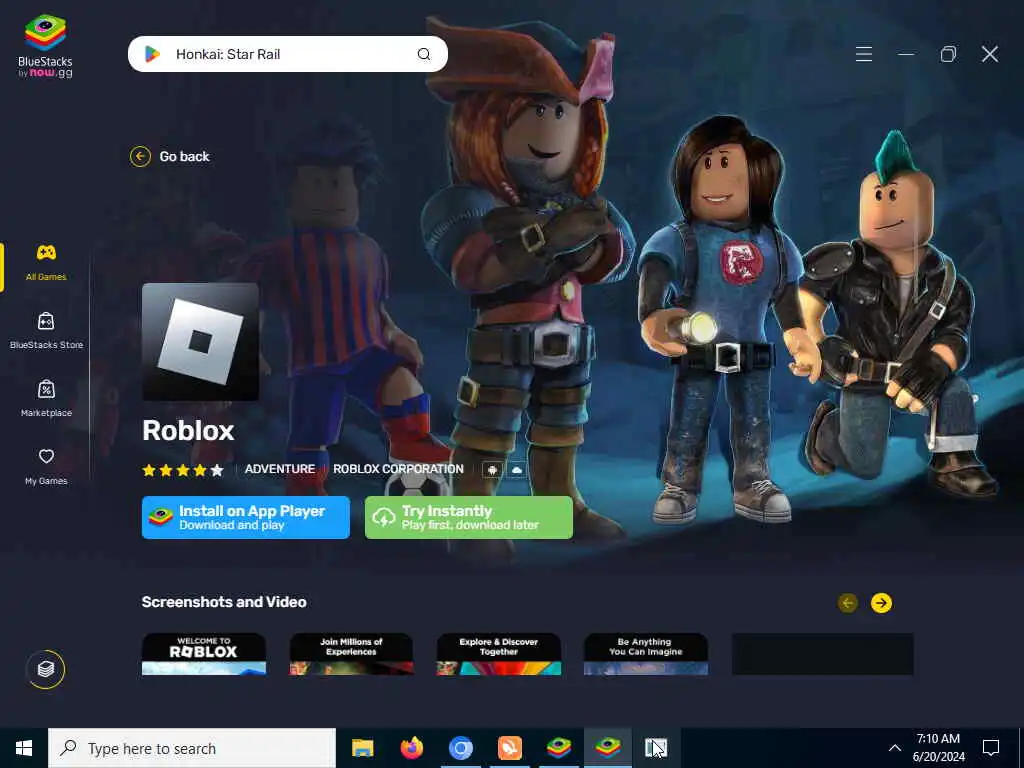Image resolution: width=1024 pixels, height=768 pixels.
Task: Open the Welcome to Roblox screenshot
Action: pos(204,654)
